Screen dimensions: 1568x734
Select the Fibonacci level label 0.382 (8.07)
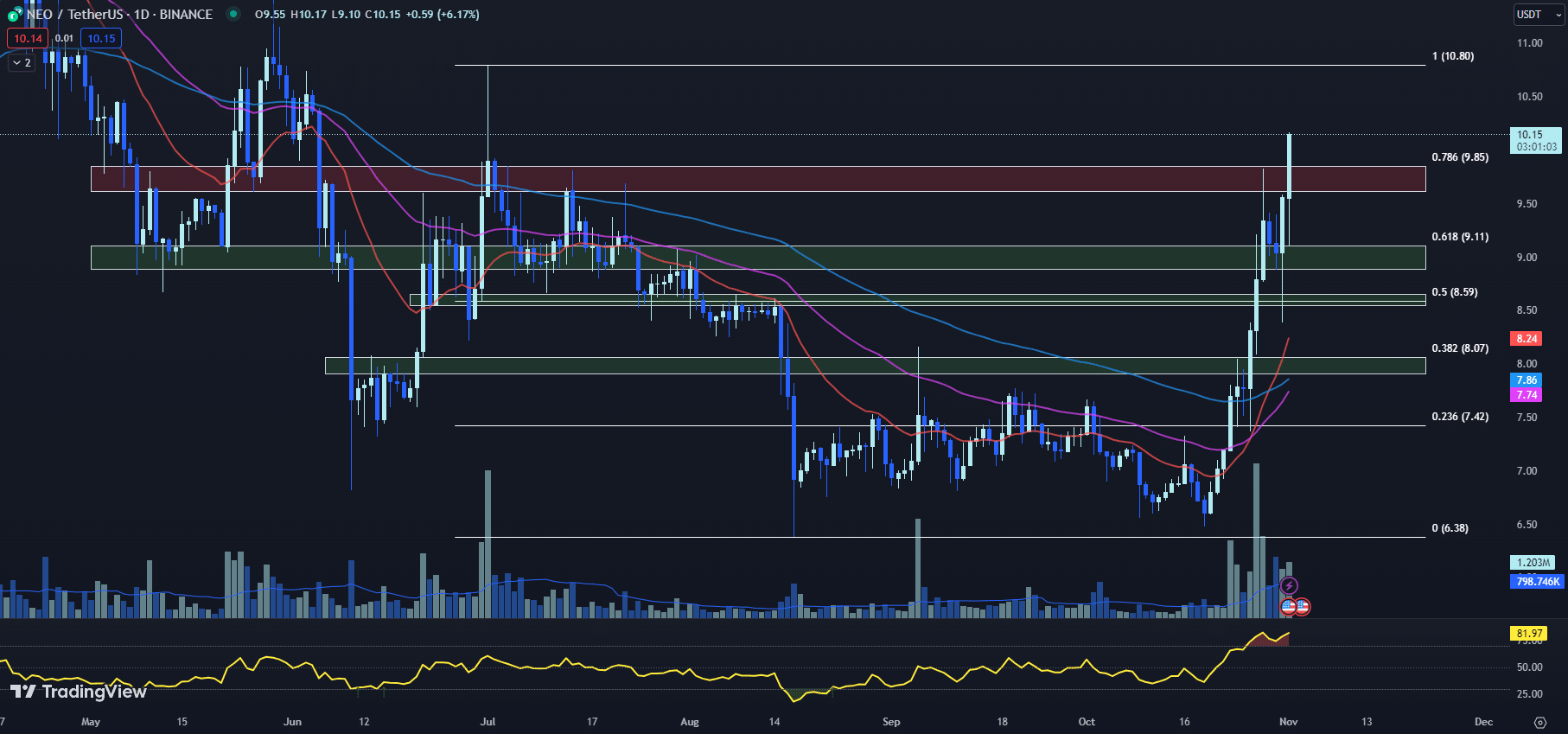tap(1460, 348)
